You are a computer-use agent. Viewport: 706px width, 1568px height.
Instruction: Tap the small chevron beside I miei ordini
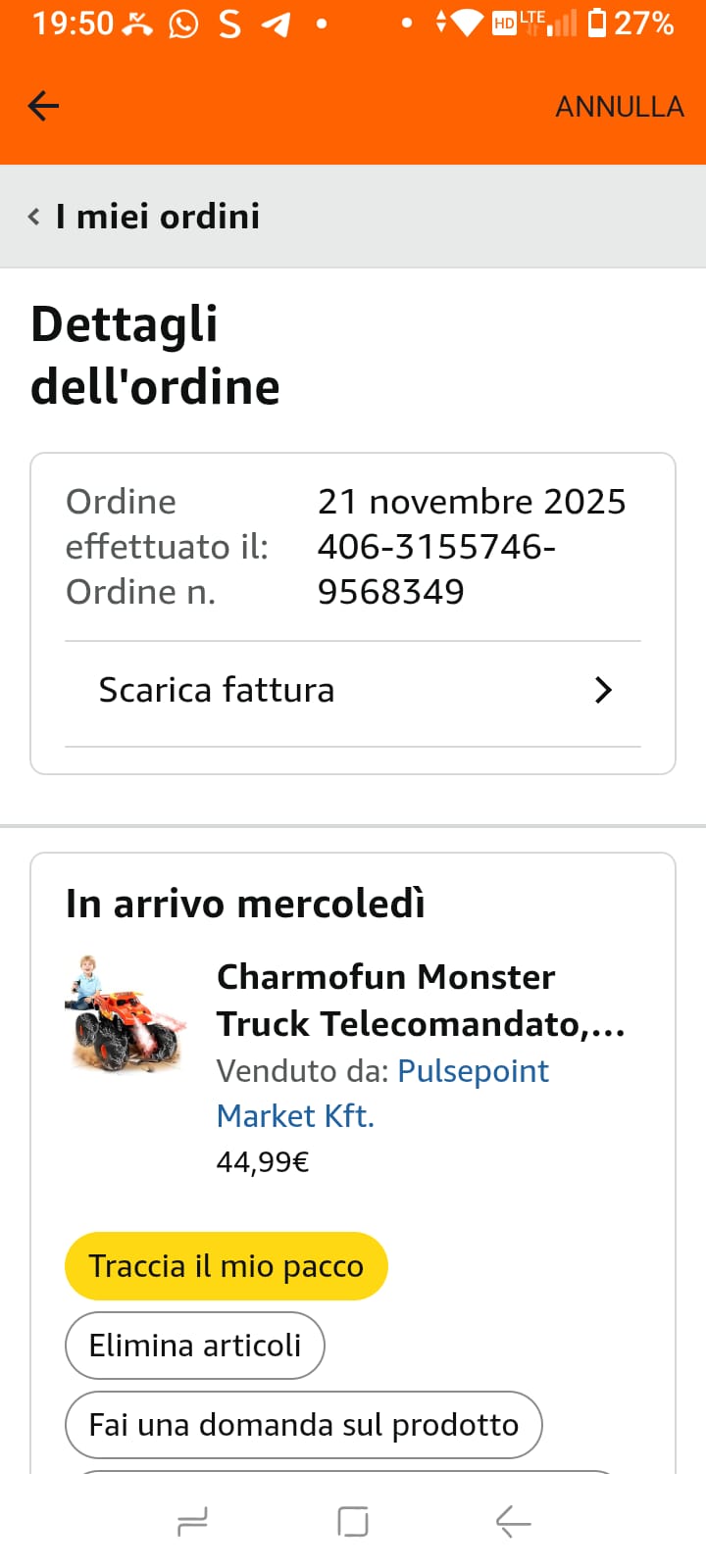(x=34, y=217)
